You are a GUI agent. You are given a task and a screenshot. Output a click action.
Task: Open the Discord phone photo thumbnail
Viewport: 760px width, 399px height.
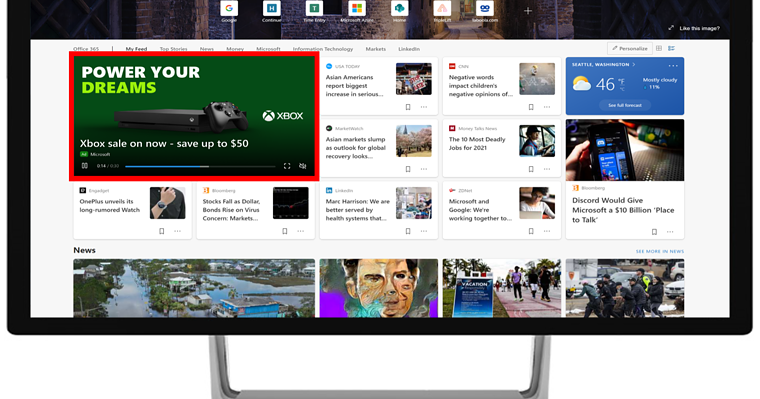625,150
